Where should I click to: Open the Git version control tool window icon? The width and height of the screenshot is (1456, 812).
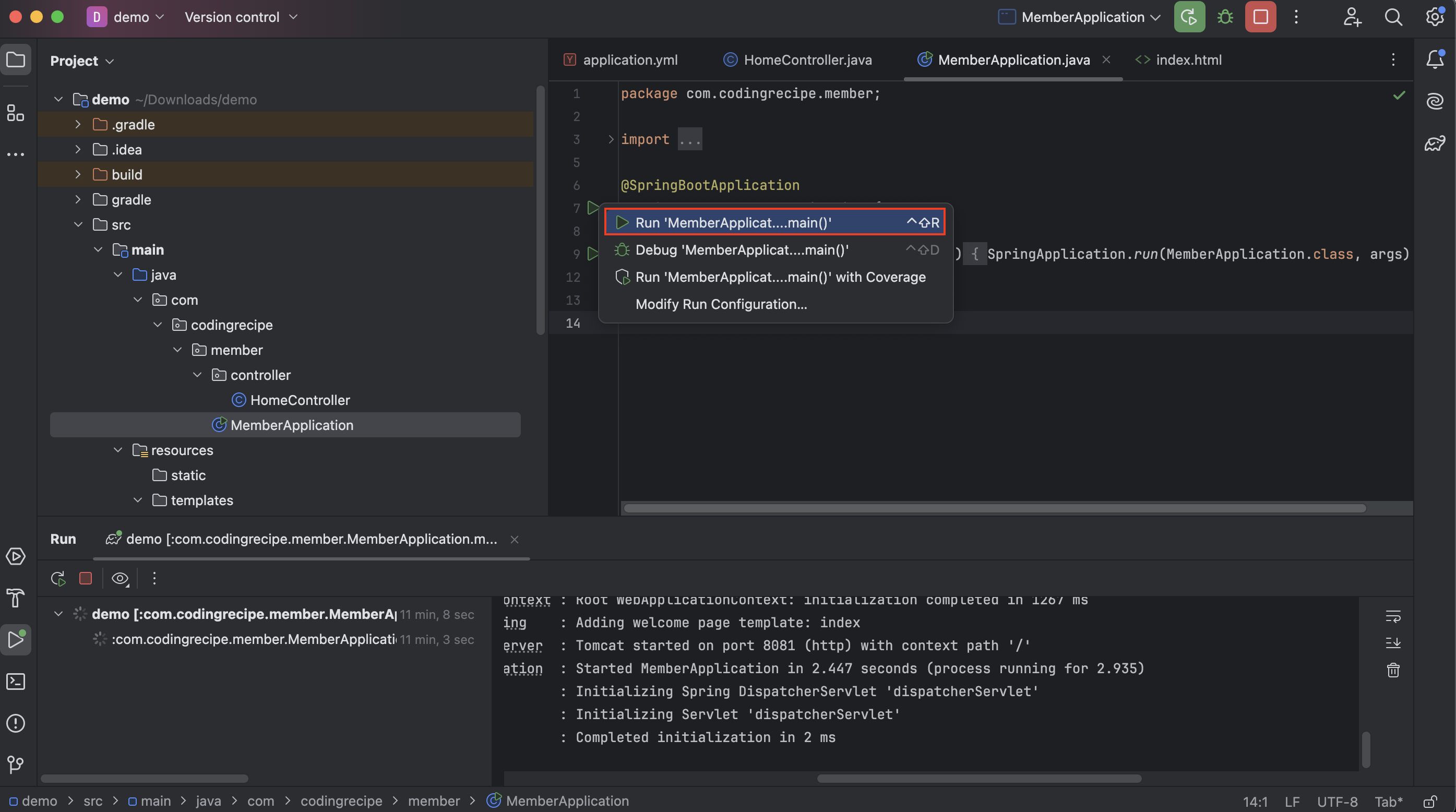[x=16, y=765]
